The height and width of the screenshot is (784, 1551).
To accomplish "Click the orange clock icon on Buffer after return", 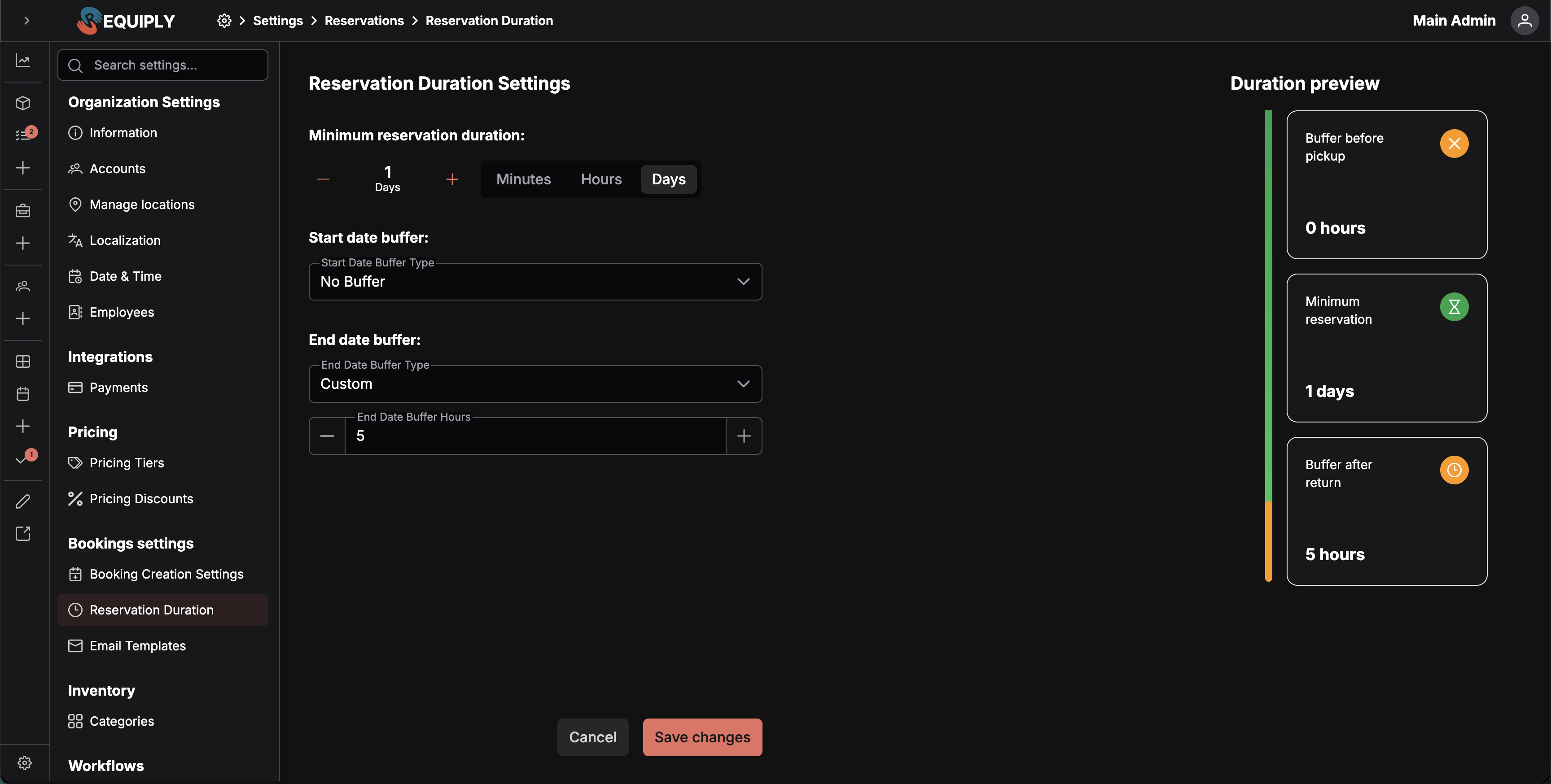I will point(1454,470).
